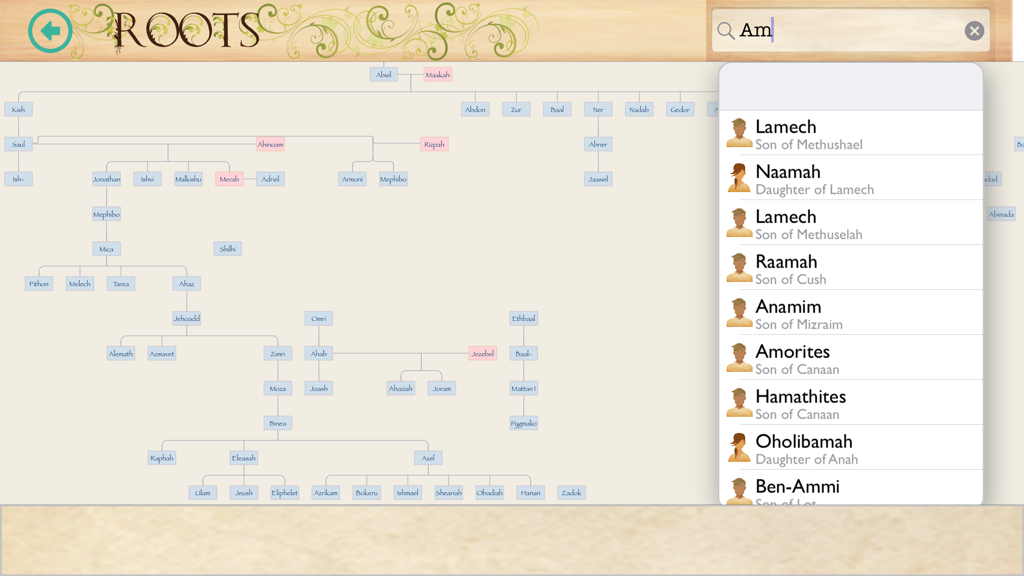Select the Zadok node at the bottom

tap(570, 492)
